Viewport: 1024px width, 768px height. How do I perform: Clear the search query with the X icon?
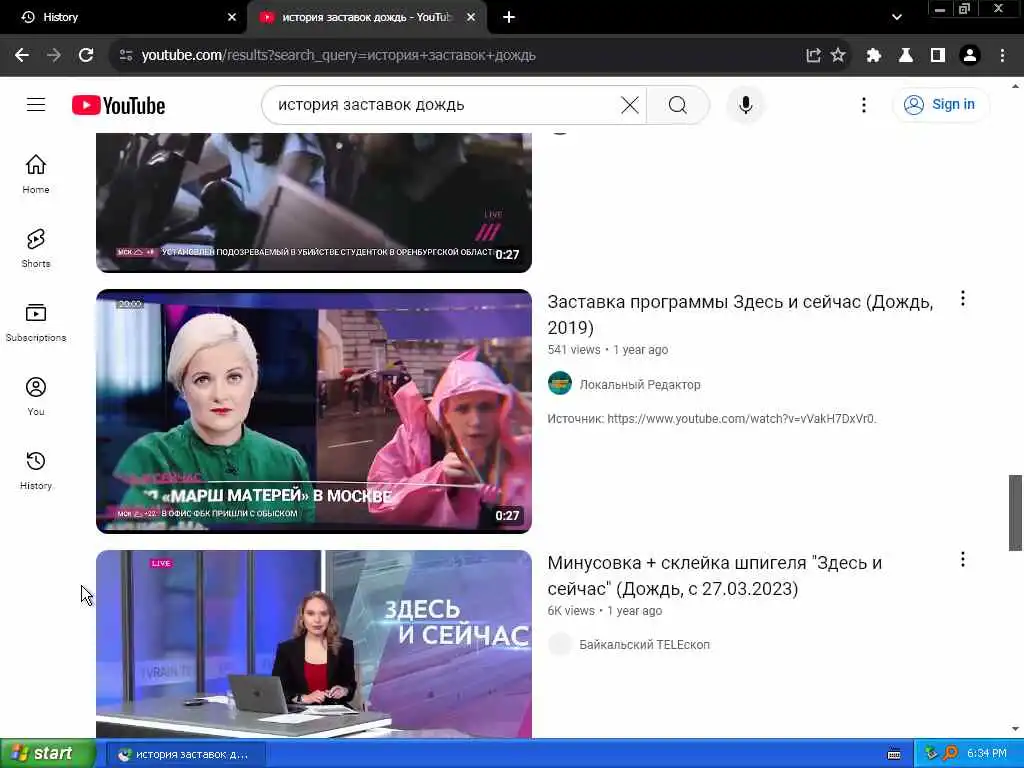click(x=630, y=104)
